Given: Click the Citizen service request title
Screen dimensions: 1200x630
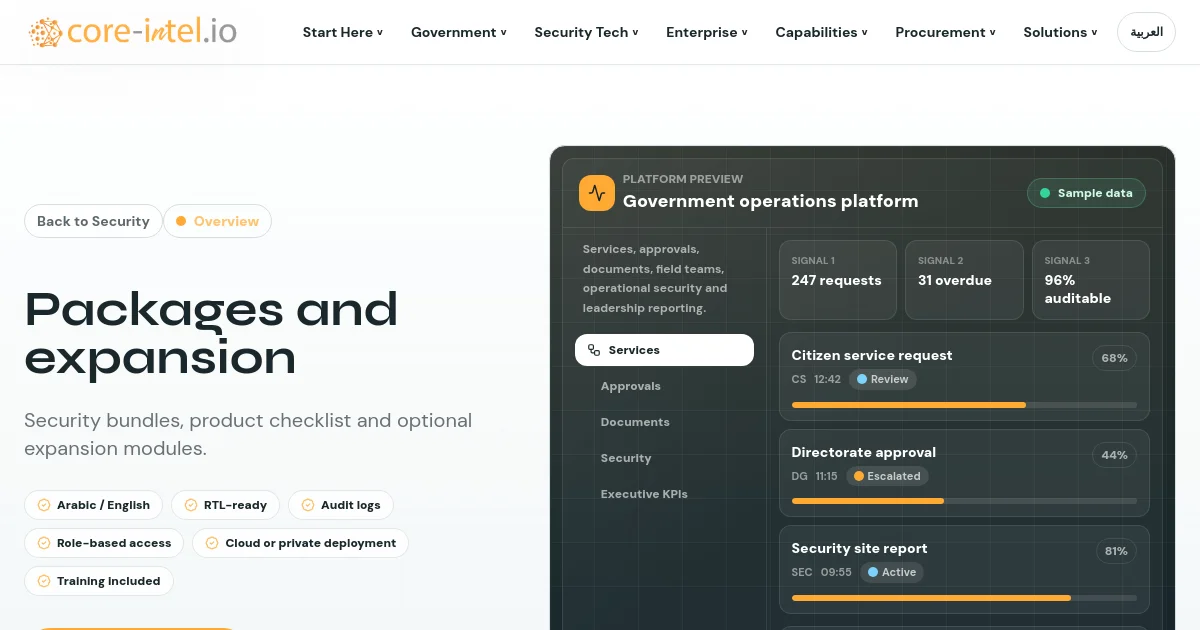Looking at the screenshot, I should pos(872,355).
